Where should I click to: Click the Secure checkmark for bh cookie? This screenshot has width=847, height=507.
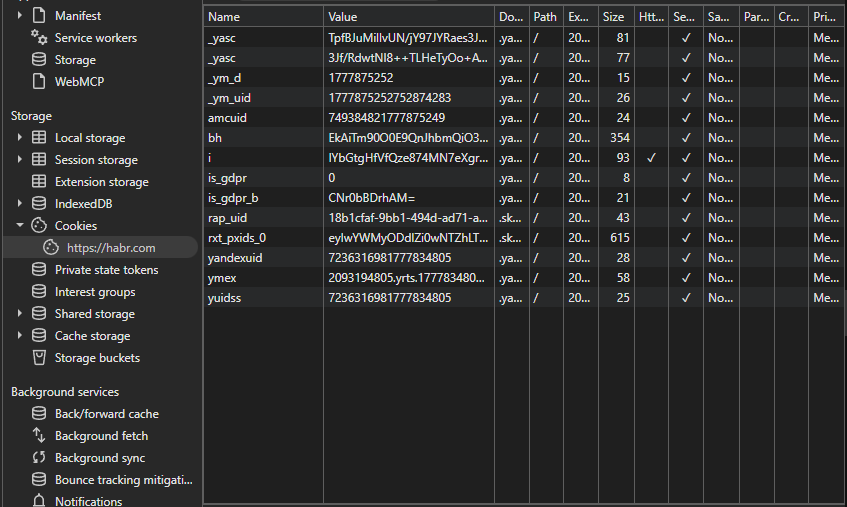[x=686, y=138]
